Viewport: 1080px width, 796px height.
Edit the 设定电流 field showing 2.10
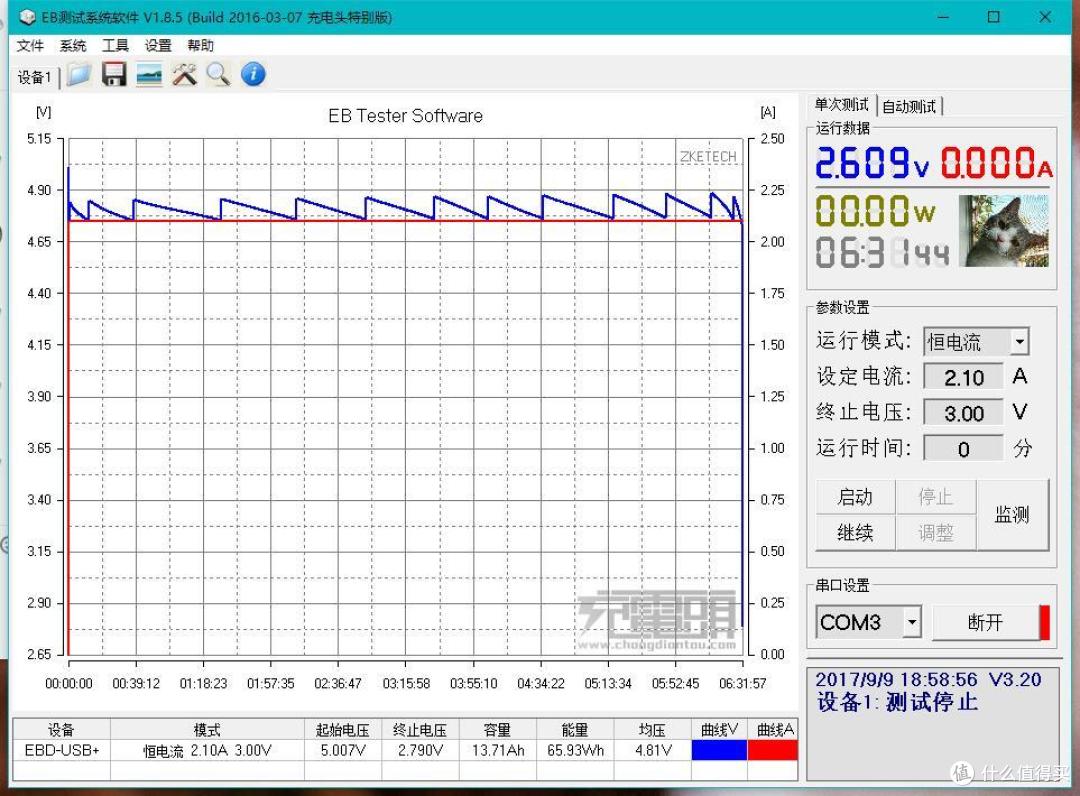pyautogui.click(x=963, y=377)
